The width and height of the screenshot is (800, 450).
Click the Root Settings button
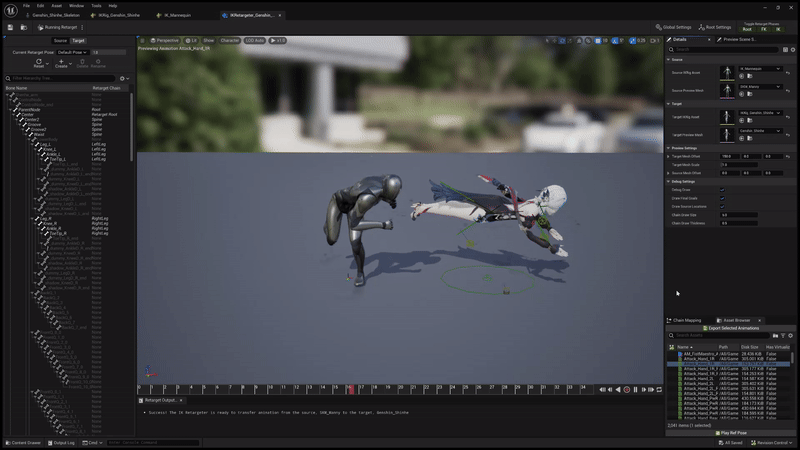[x=715, y=27]
